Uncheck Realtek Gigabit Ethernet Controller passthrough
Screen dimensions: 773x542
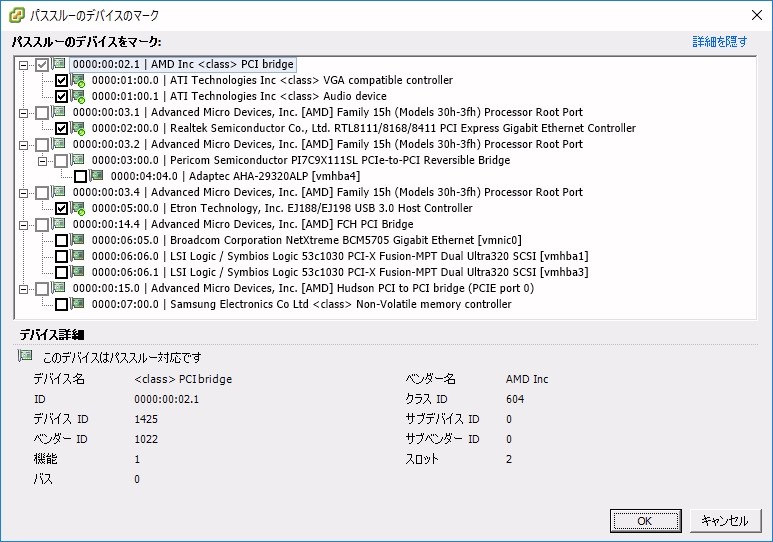[x=61, y=128]
